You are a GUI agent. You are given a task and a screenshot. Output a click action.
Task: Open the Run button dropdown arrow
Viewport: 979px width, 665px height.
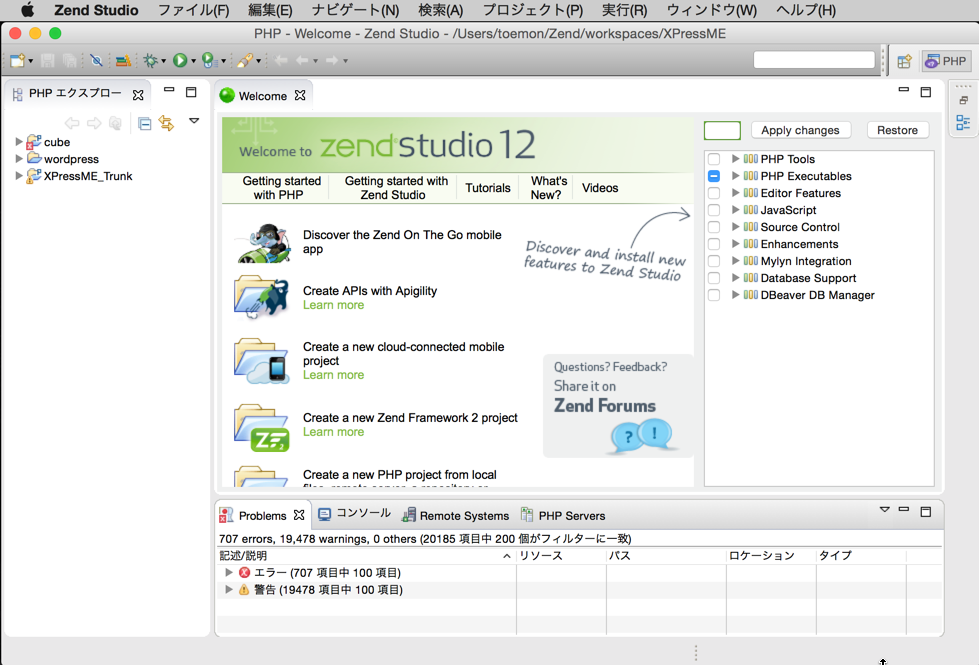[193, 61]
